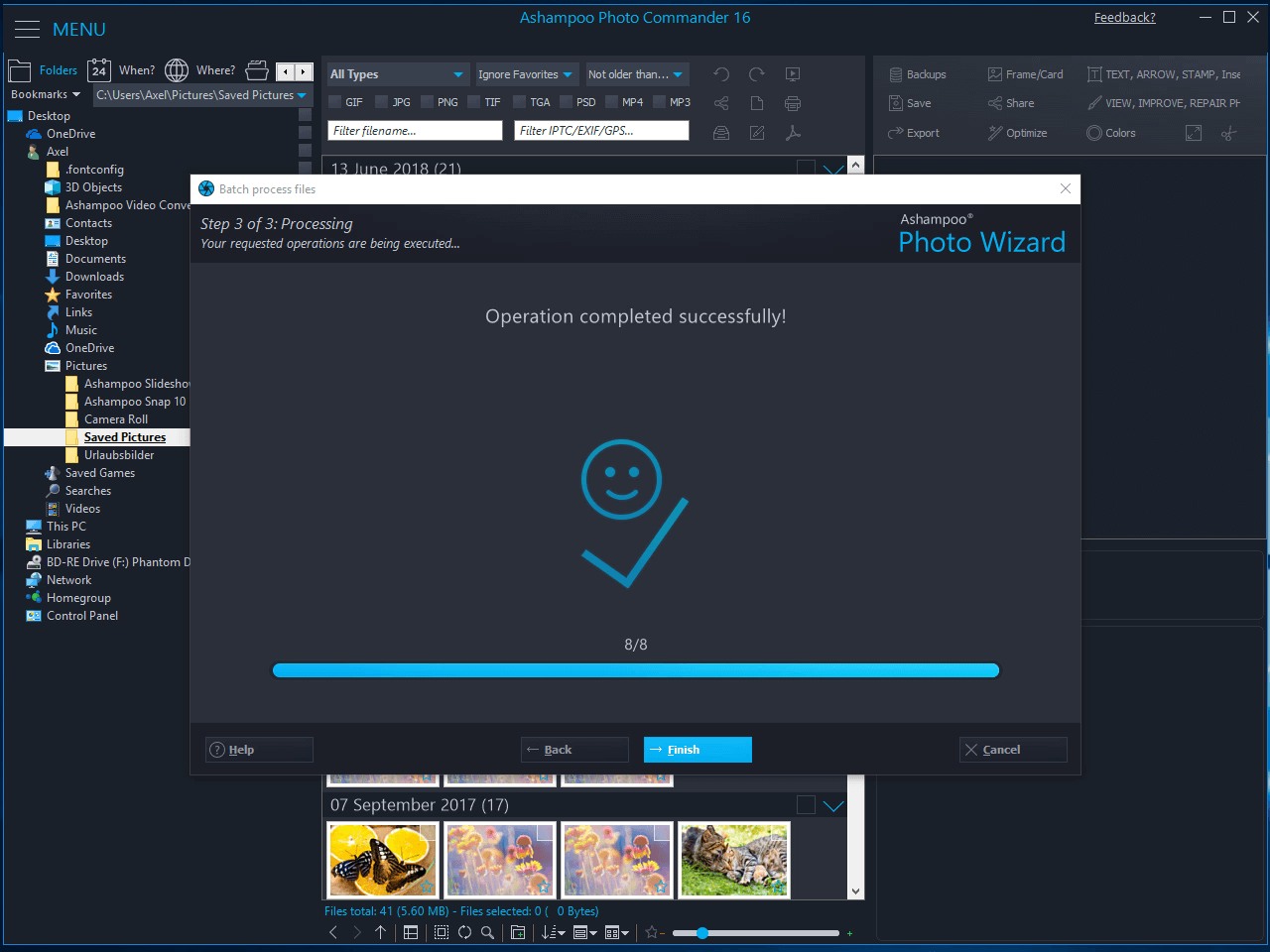Click Back in the batch dialog
Image resolution: width=1270 pixels, height=952 pixels.
point(574,750)
